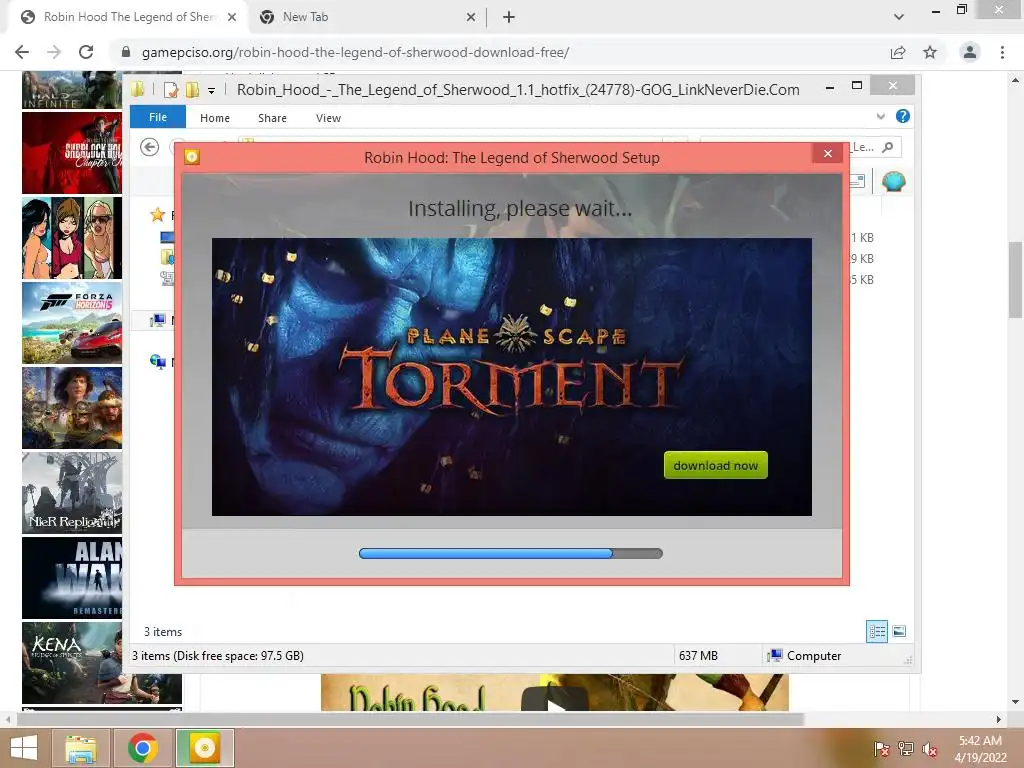
Task: Click the page vertical scrollbar thumb
Action: click(1015, 280)
